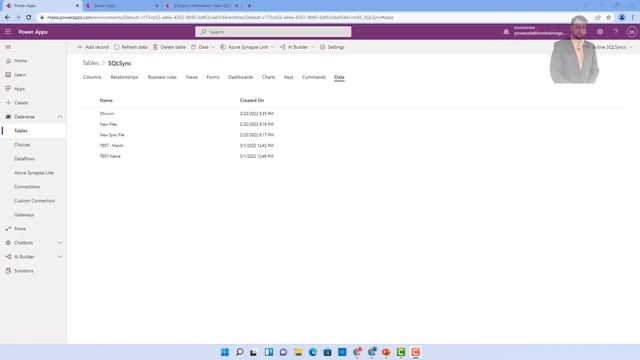The width and height of the screenshot is (640, 360).
Task: Switch to the Forms tab
Action: [213, 77]
